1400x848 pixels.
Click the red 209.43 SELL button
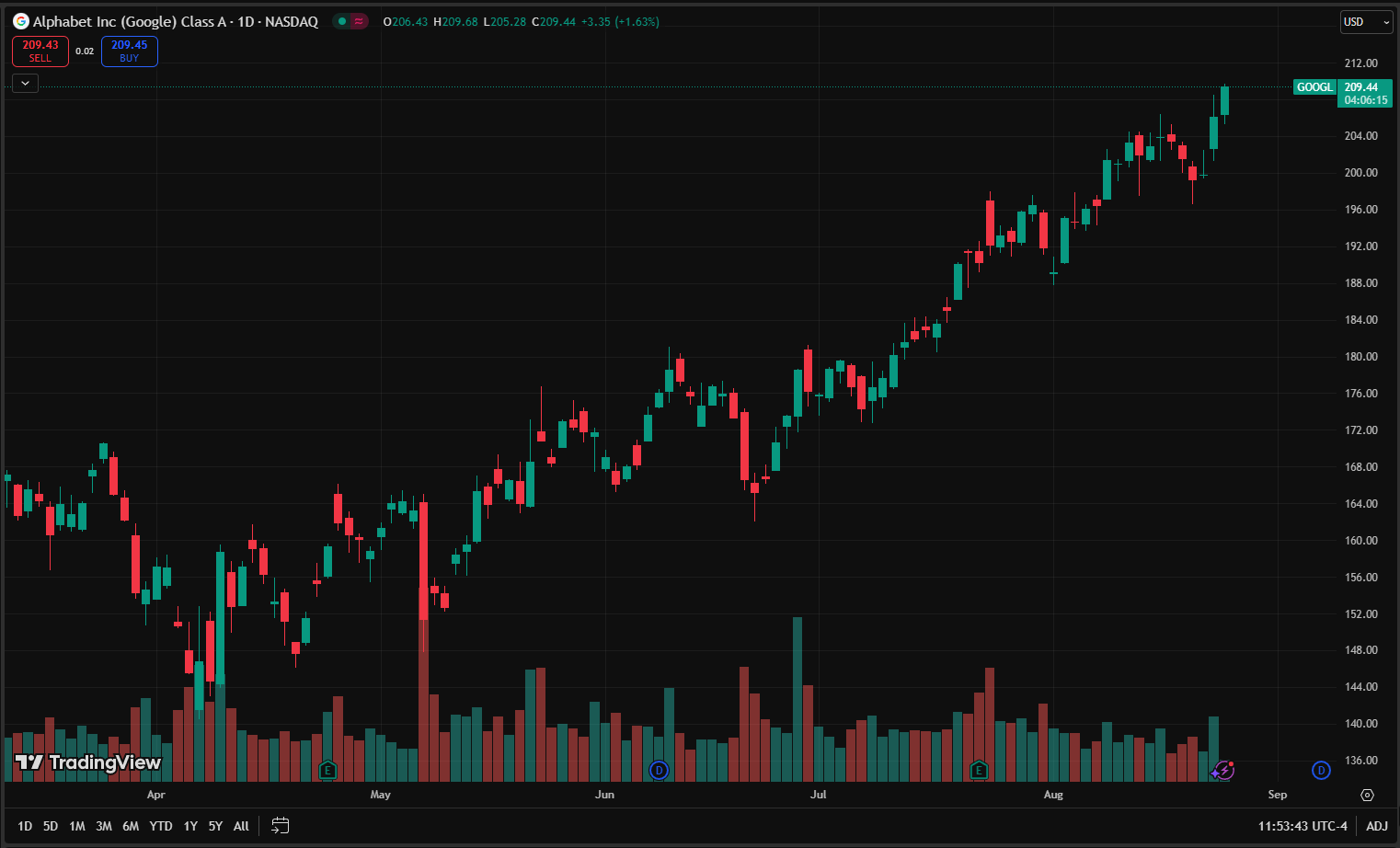[x=40, y=52]
